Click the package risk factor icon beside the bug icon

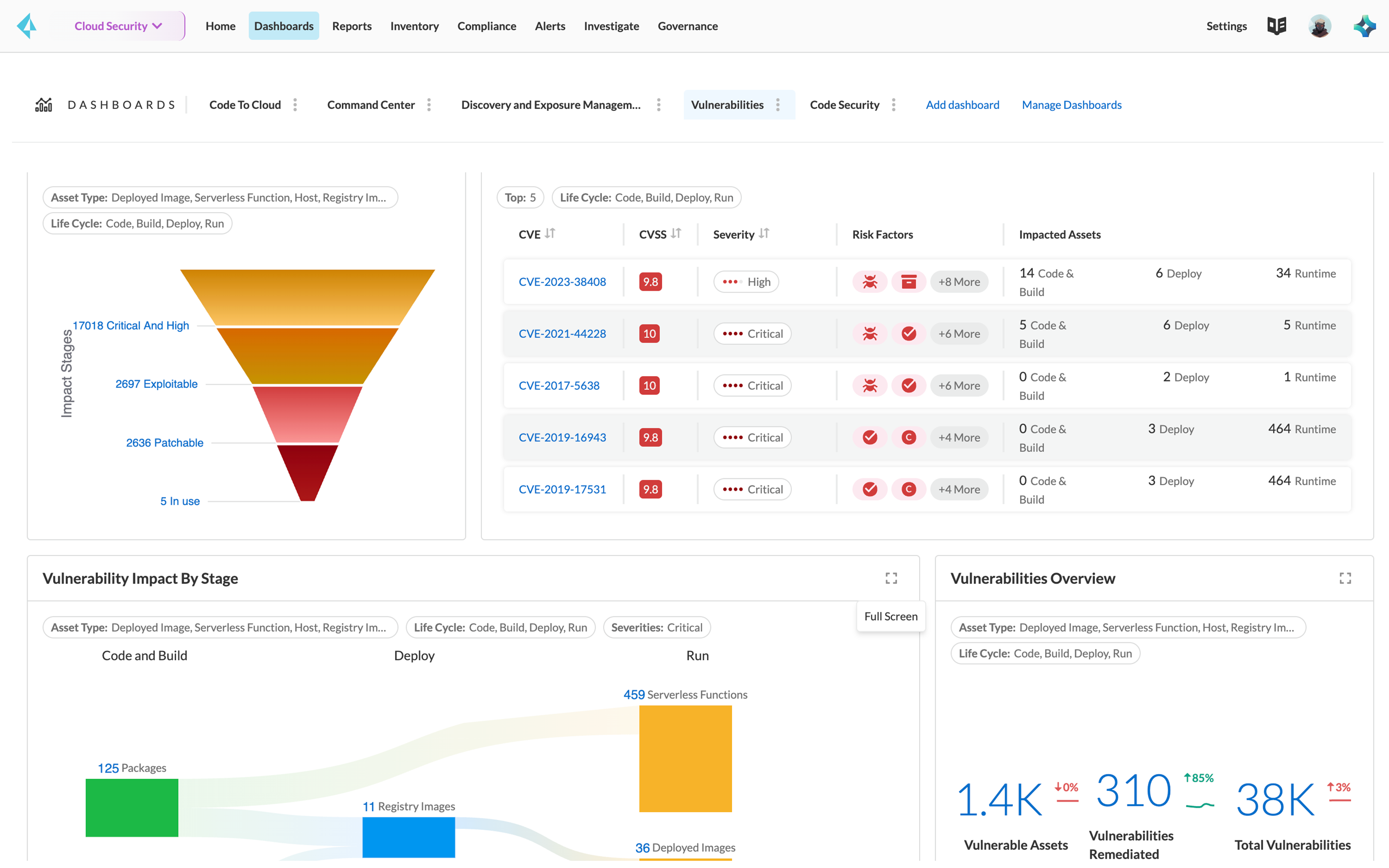(x=909, y=281)
